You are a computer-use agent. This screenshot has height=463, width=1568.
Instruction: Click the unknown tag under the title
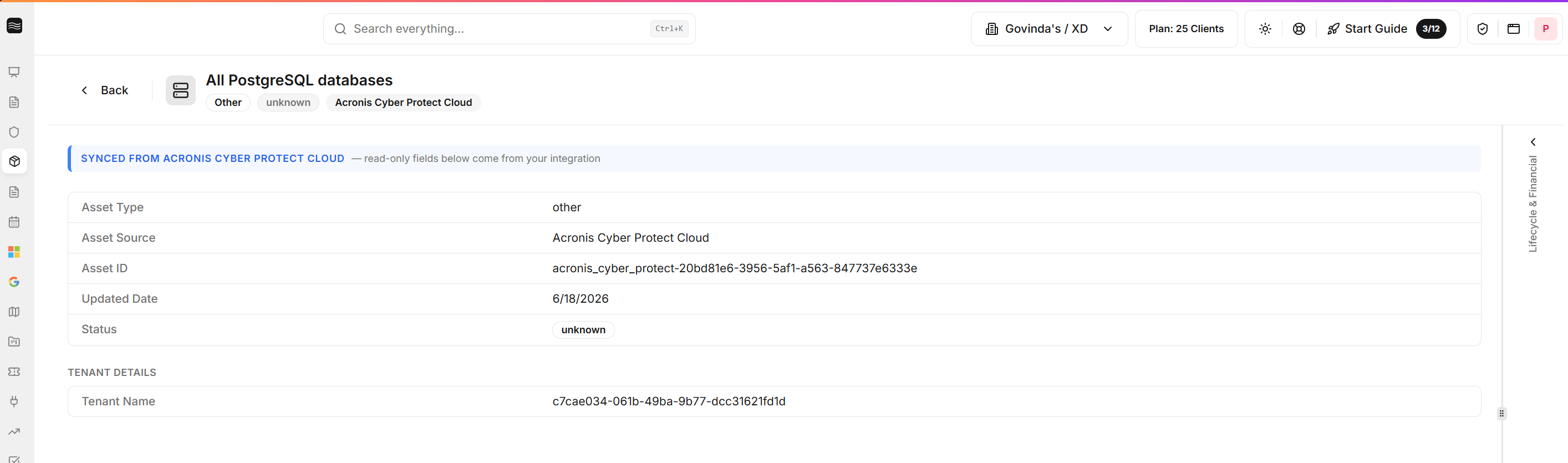[x=288, y=102]
